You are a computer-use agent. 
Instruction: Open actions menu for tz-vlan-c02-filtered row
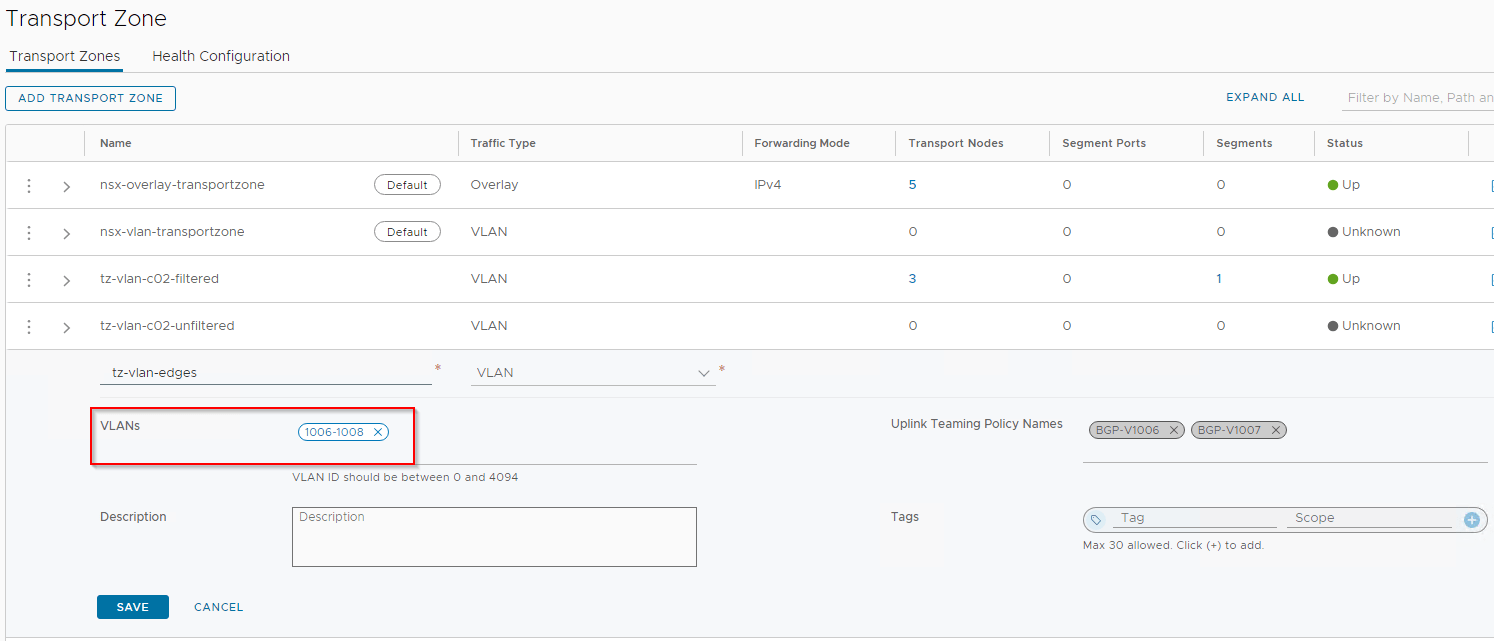pos(29,280)
